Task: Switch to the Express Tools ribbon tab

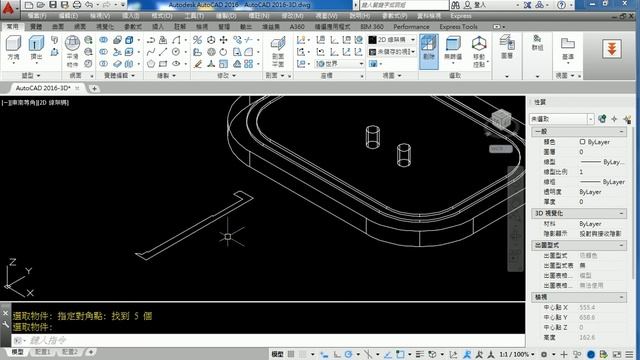Action: (458, 27)
